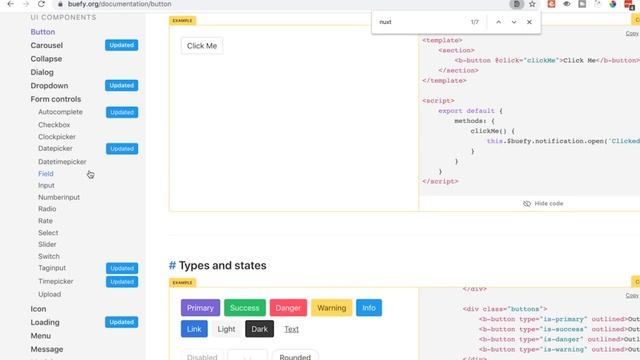This screenshot has height=360, width=640.
Task: Open the eye extension icon
Action: click(567, 4)
